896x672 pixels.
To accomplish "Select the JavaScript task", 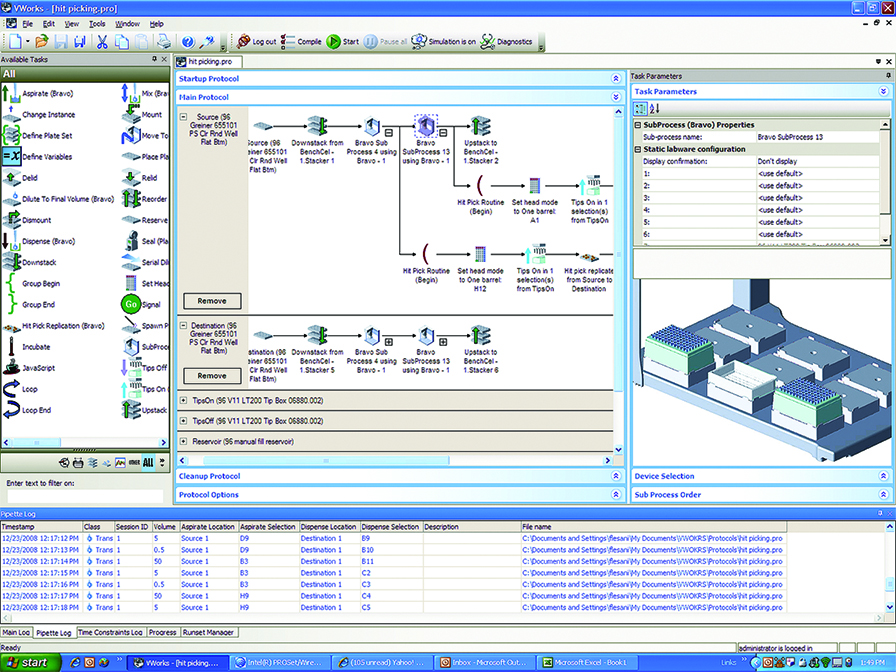I will 29,368.
